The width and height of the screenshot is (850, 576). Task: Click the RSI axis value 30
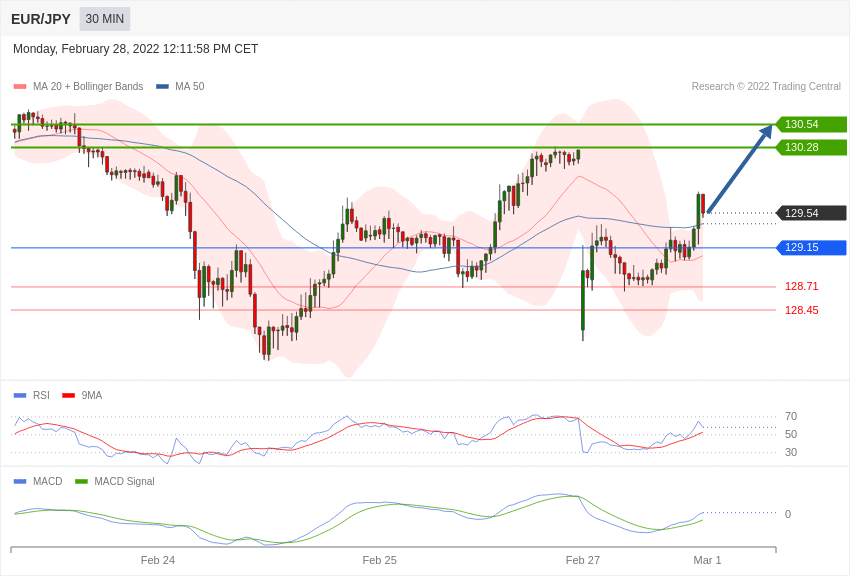pos(791,452)
